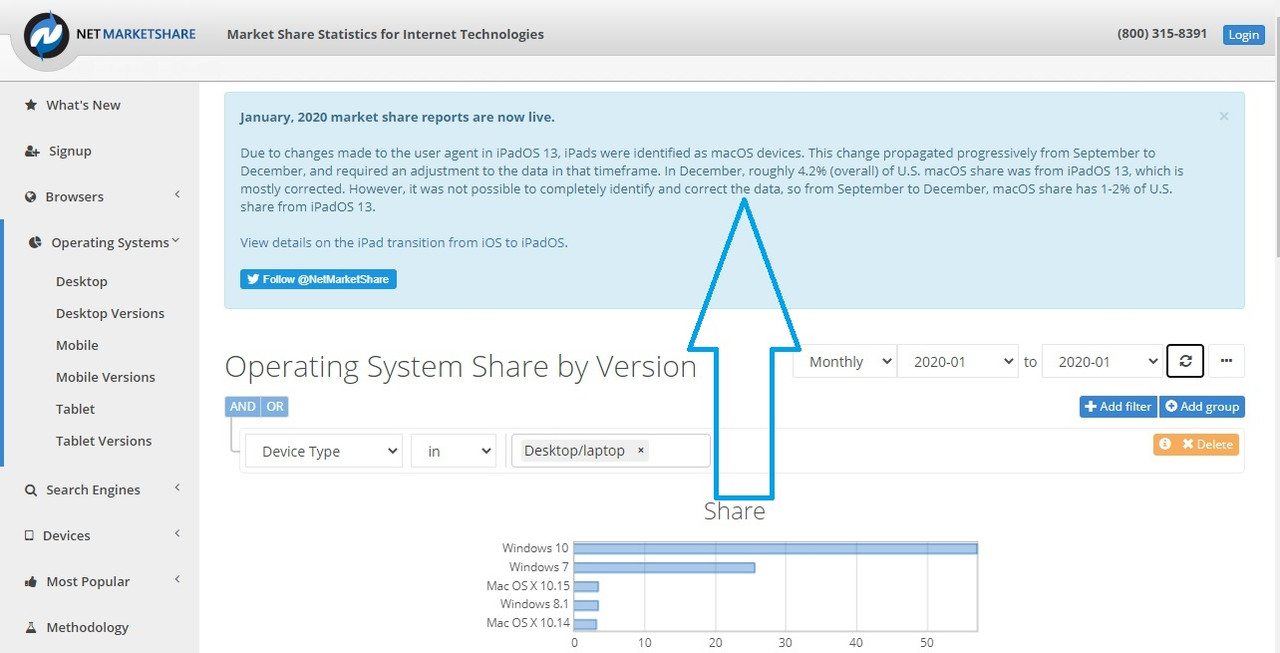Click the Follow @NetMarketShare Twitter button
Viewport: 1280px width, 653px height.
(x=318, y=279)
